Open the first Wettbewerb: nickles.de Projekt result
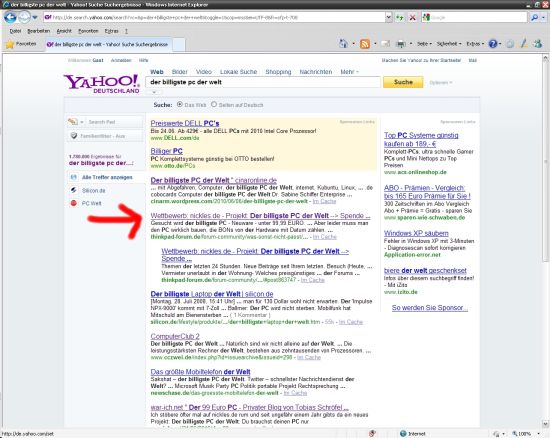This screenshot has width=550, height=438. pyautogui.click(x=260, y=216)
